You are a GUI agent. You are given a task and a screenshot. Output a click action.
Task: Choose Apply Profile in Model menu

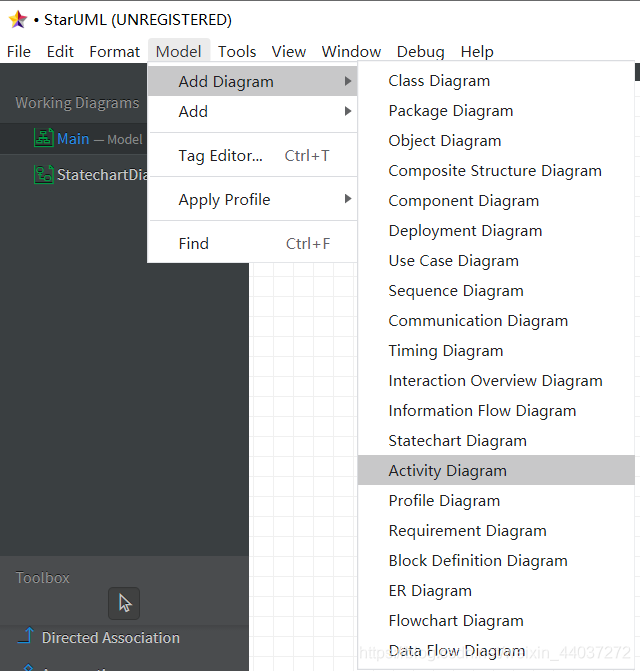[x=252, y=199]
